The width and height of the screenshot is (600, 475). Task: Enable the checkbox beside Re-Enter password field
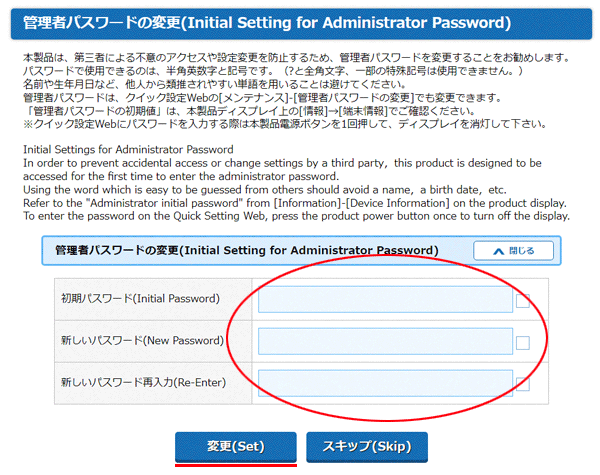523,383
